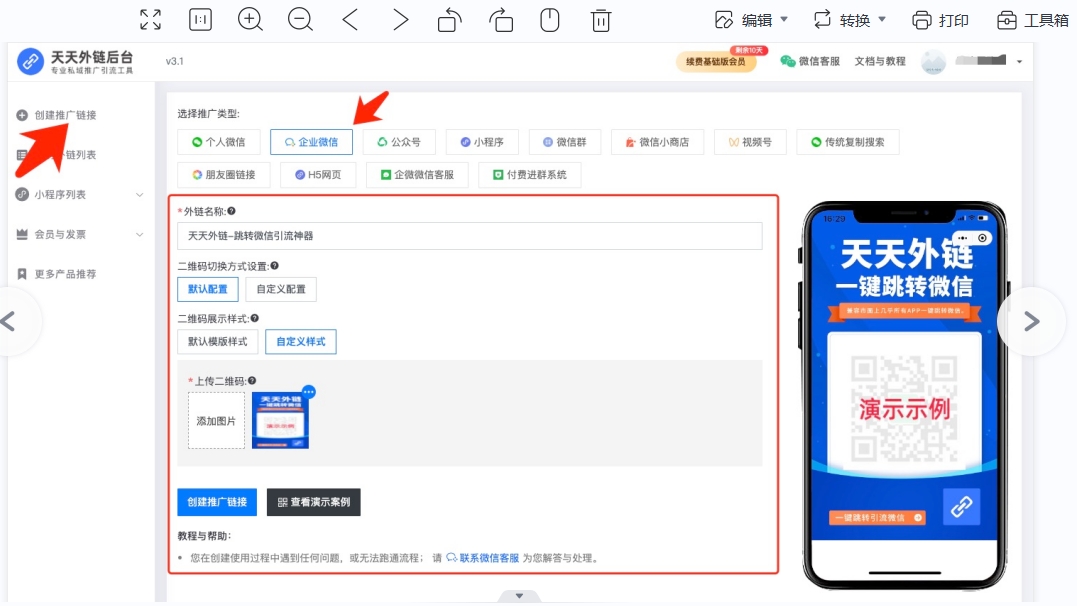
Task: Click 一键跳转引流微信 button in phone preview
Action: point(877,517)
